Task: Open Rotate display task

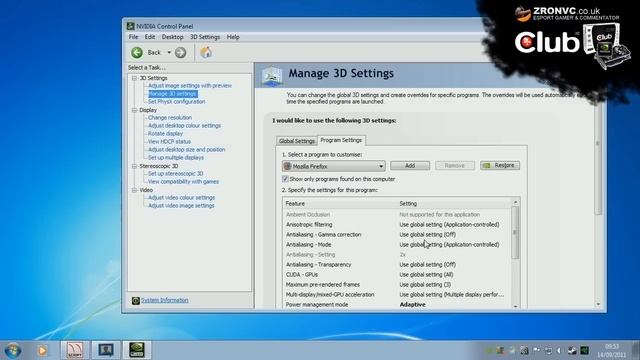Action: (165, 133)
